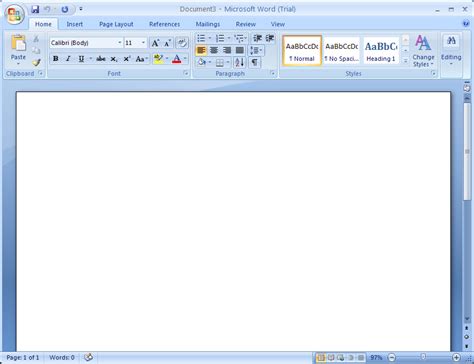
Task: Open the Calibri (Body) font dropdown
Action: [x=86, y=43]
